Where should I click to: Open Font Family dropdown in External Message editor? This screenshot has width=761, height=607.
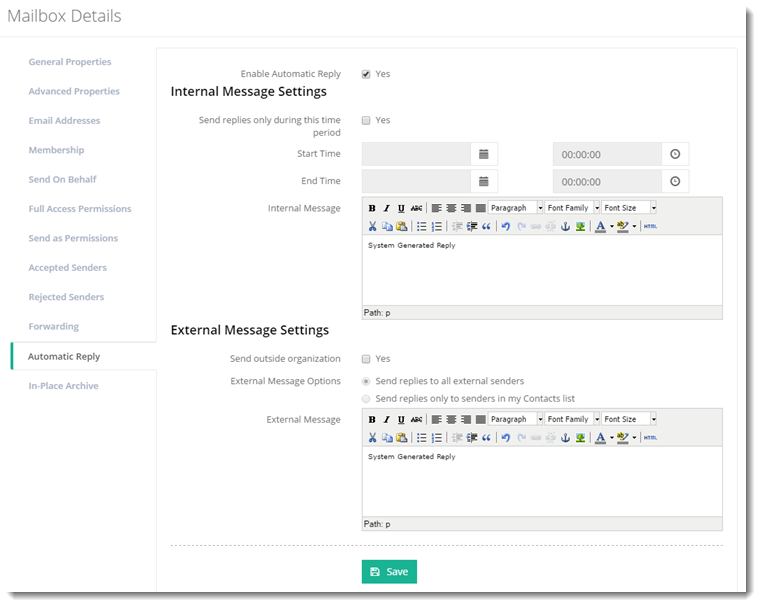(572, 420)
